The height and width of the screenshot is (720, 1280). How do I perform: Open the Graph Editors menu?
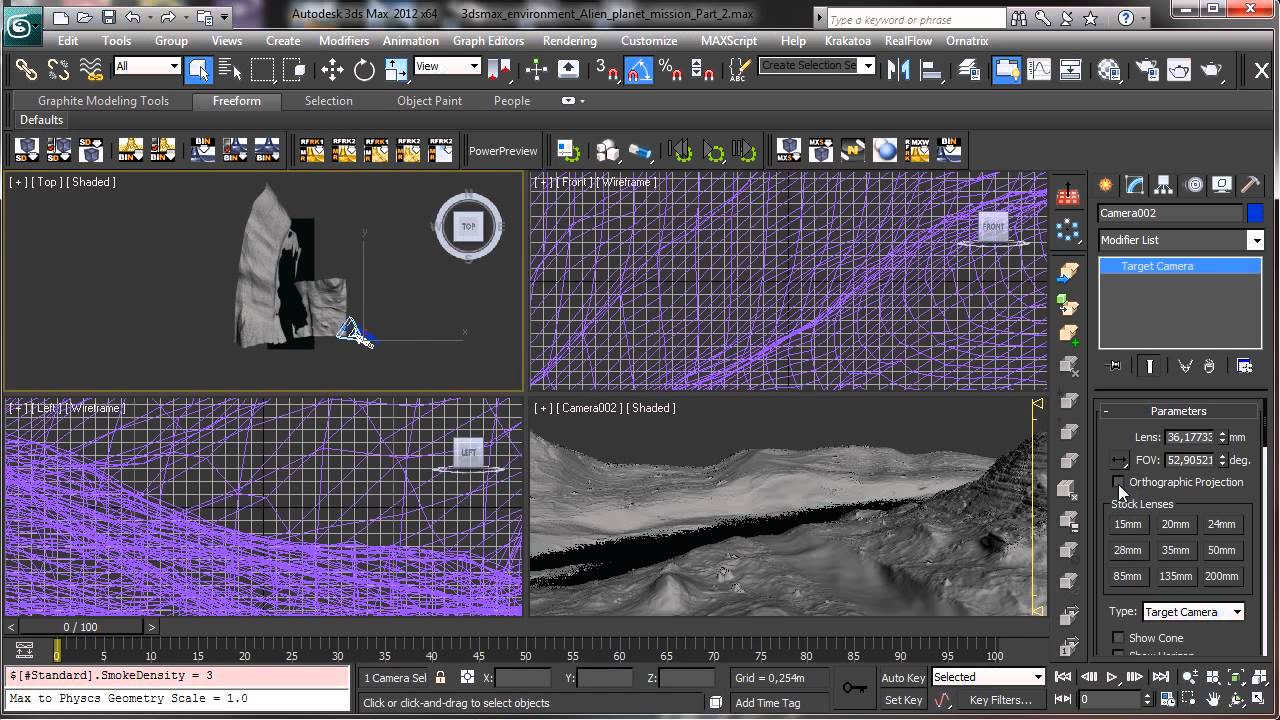pyautogui.click(x=488, y=41)
